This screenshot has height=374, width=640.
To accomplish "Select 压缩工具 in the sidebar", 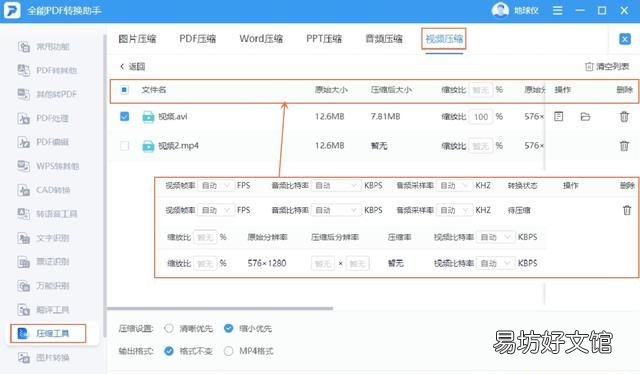I will [x=48, y=334].
